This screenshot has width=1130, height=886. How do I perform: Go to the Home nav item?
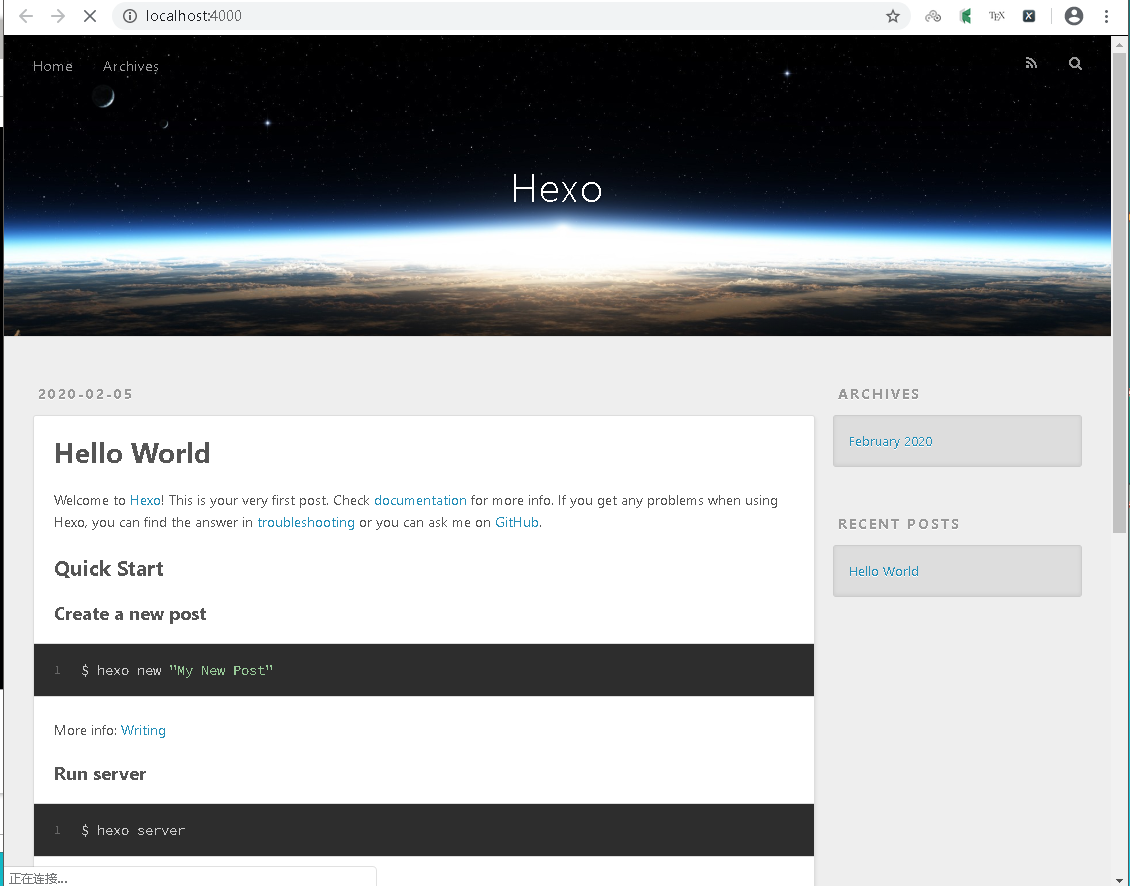(53, 66)
